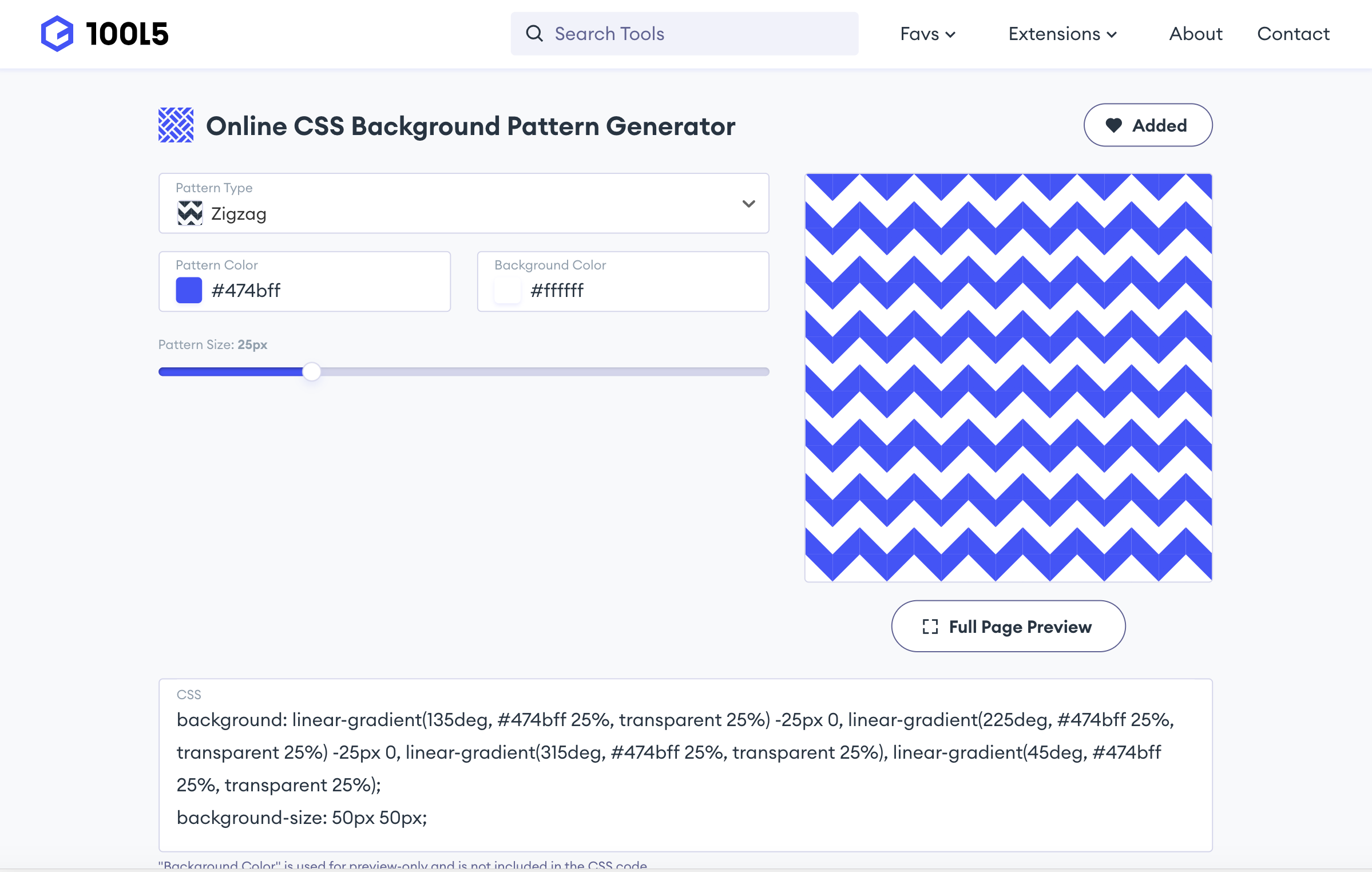This screenshot has width=1372, height=872.
Task: Click the Zigzag pattern thumbnail icon
Action: click(189, 213)
